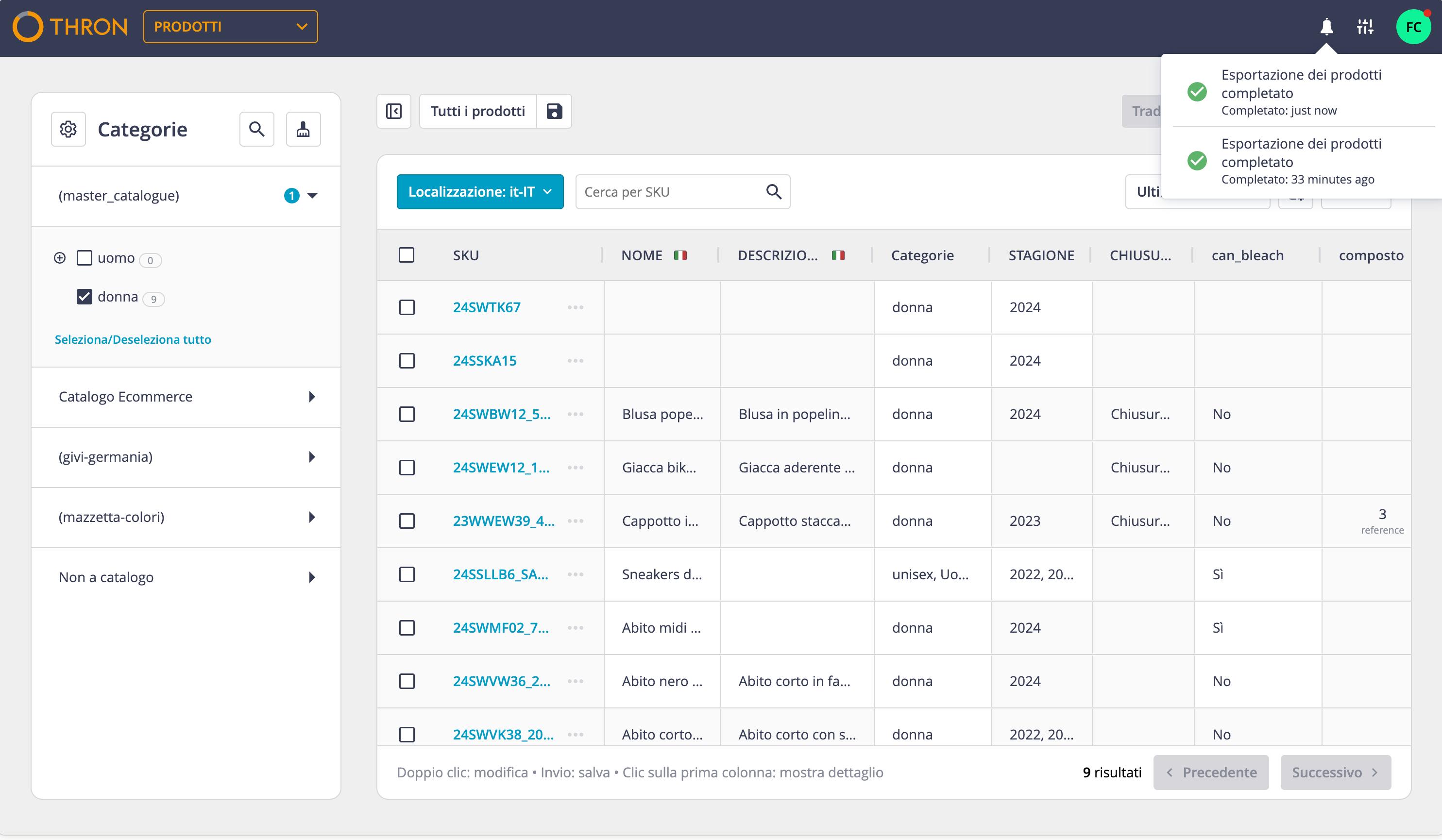Viewport: 1442px width, 840px height.
Task: Clear category filters with the brush icon
Action: pos(303,129)
